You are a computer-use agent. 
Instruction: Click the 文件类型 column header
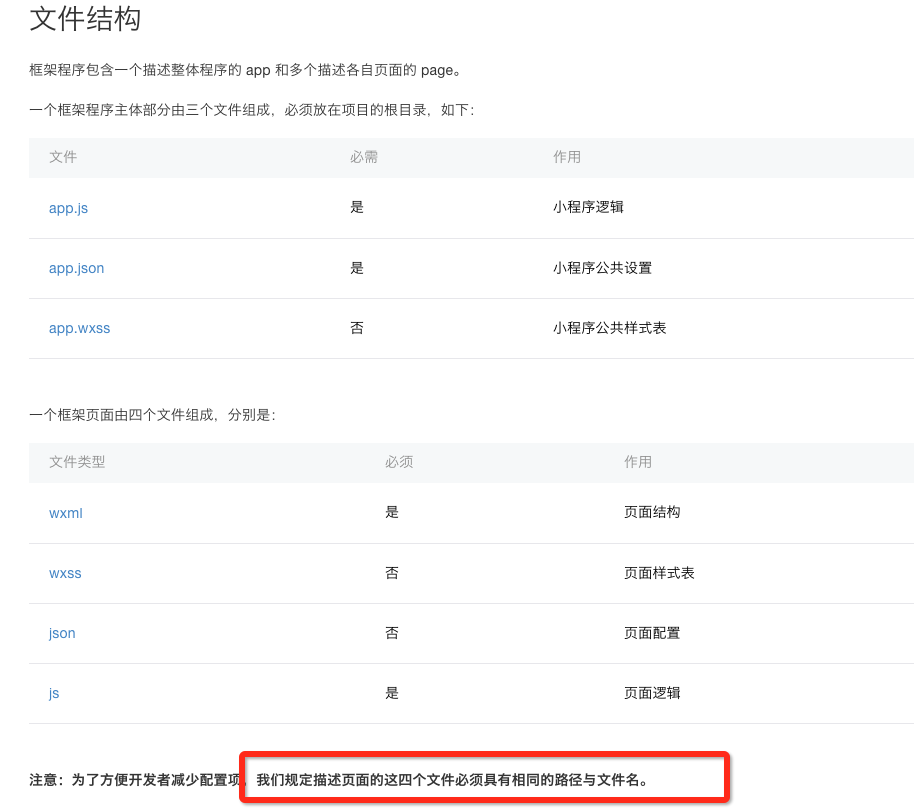pos(77,462)
